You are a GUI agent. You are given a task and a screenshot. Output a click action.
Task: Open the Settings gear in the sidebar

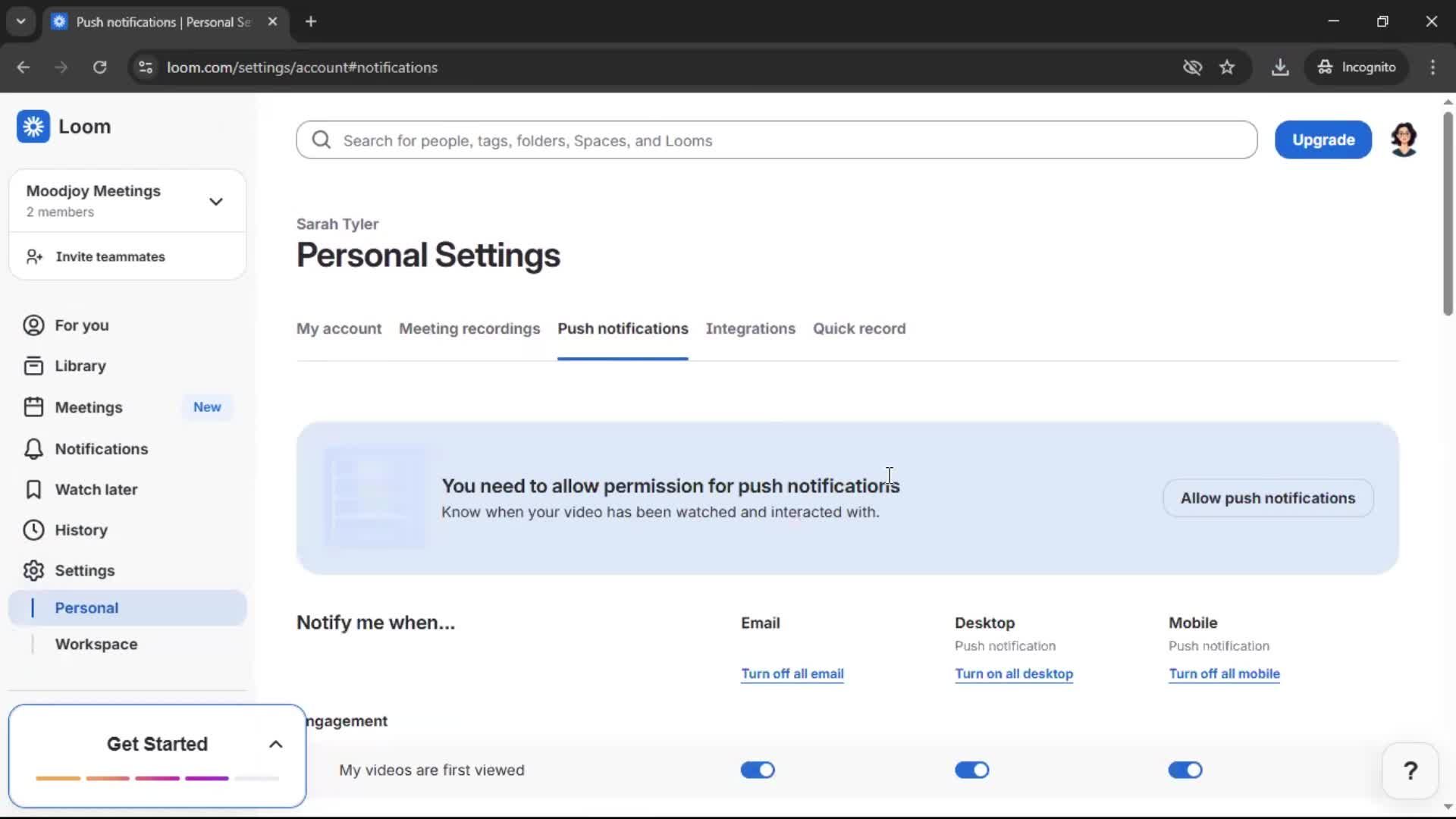tap(33, 570)
